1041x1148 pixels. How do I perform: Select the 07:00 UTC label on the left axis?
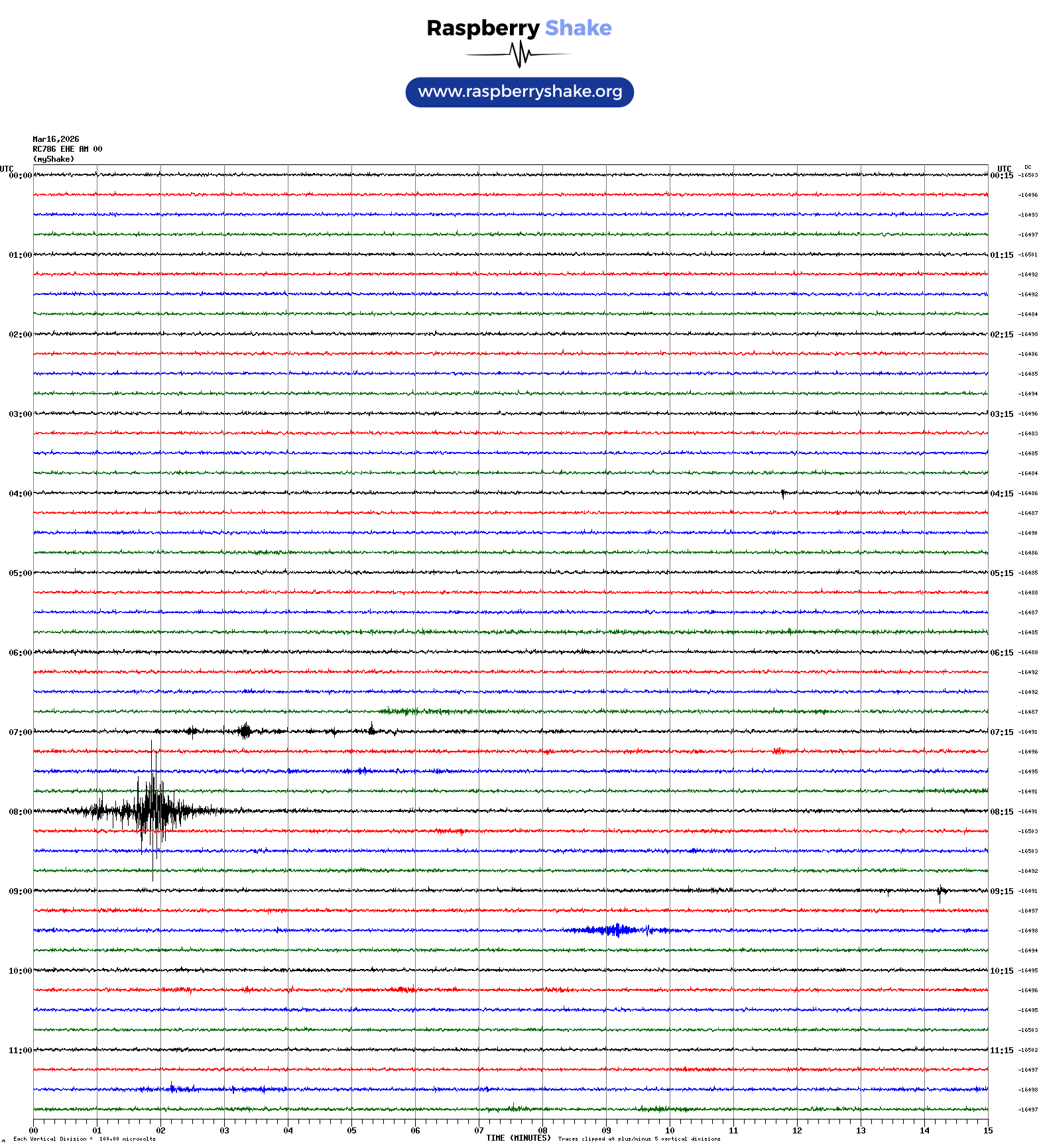(20, 732)
